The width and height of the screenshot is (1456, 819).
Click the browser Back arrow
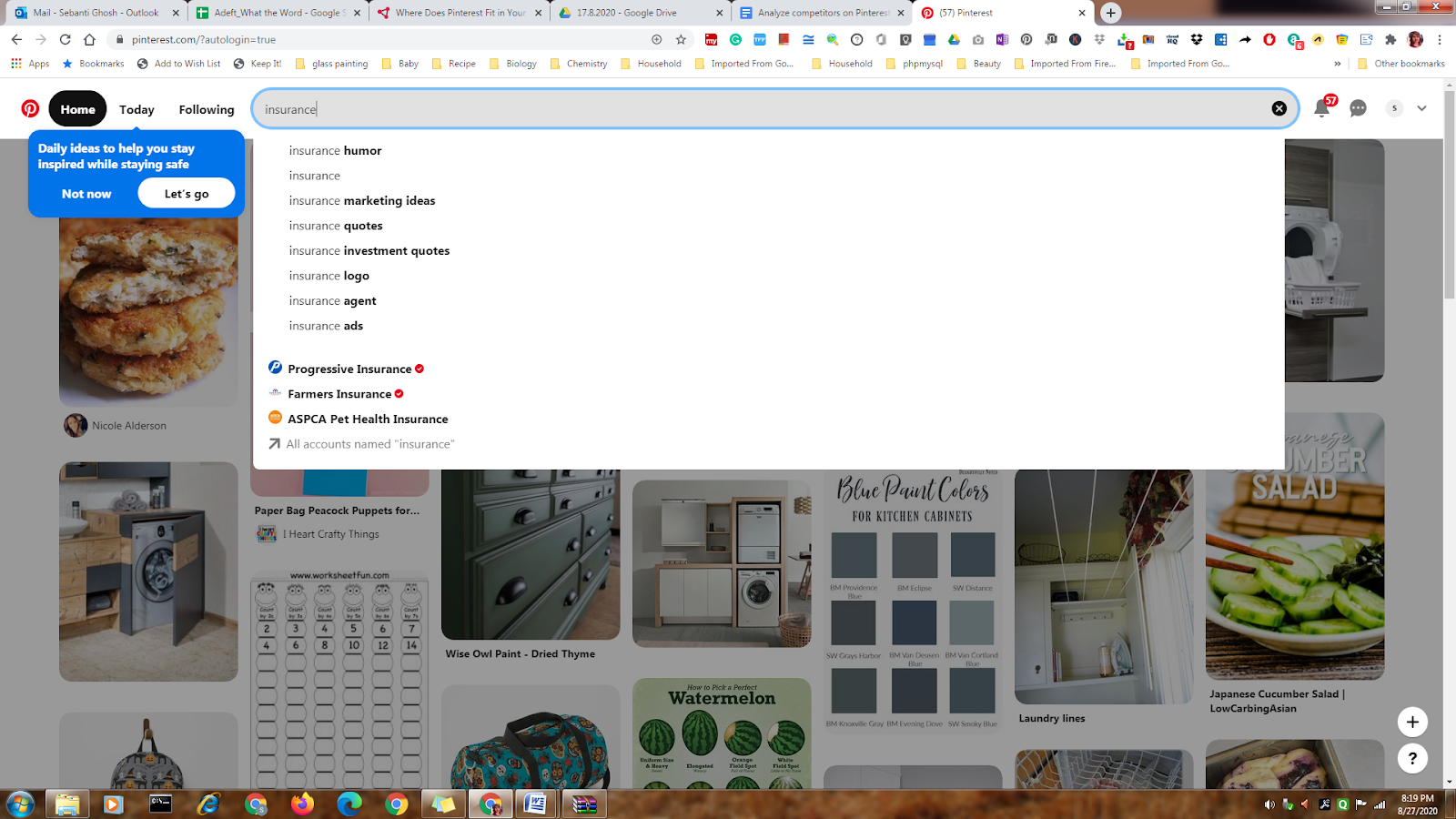(16, 39)
